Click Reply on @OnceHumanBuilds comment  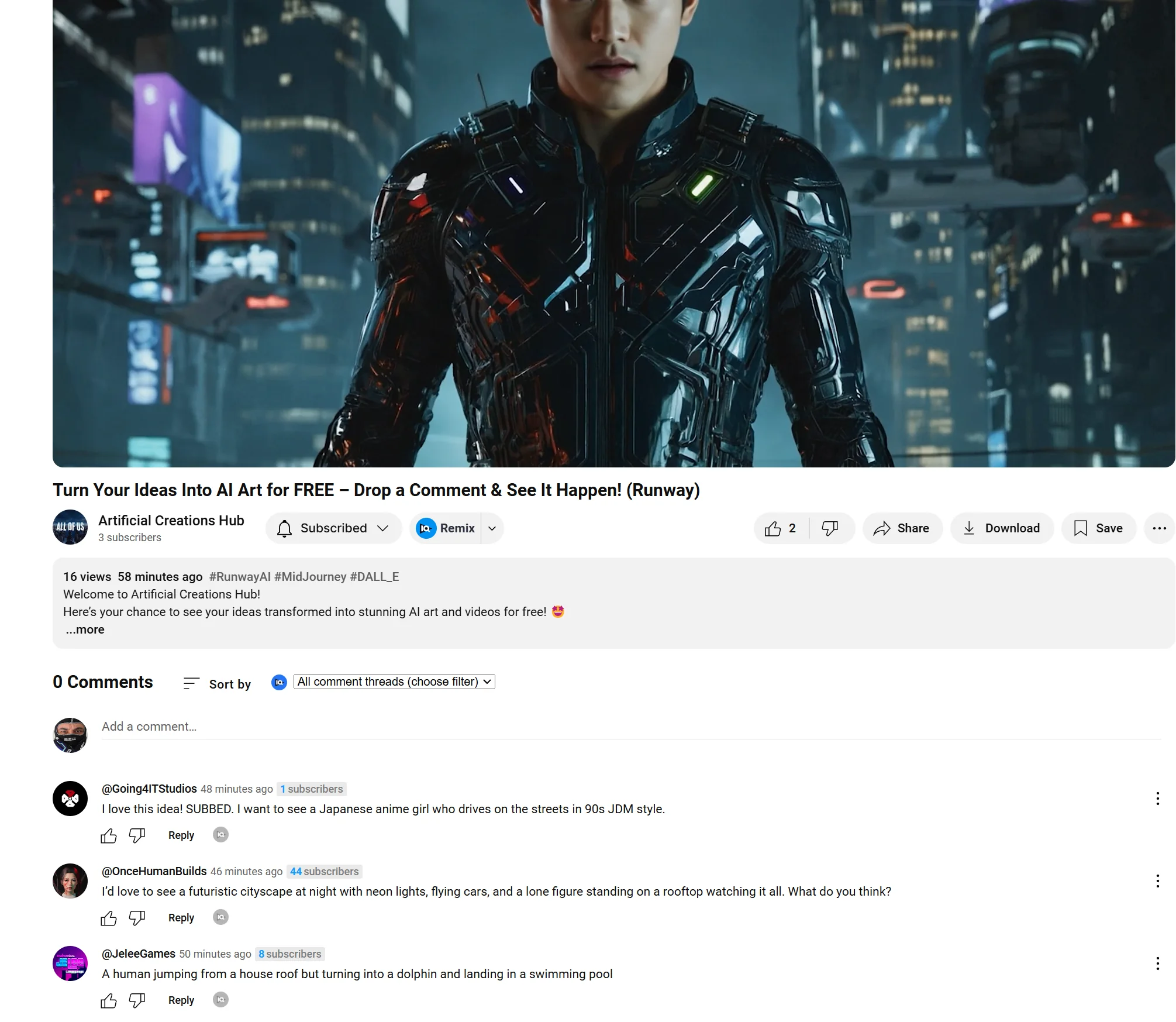click(180, 917)
